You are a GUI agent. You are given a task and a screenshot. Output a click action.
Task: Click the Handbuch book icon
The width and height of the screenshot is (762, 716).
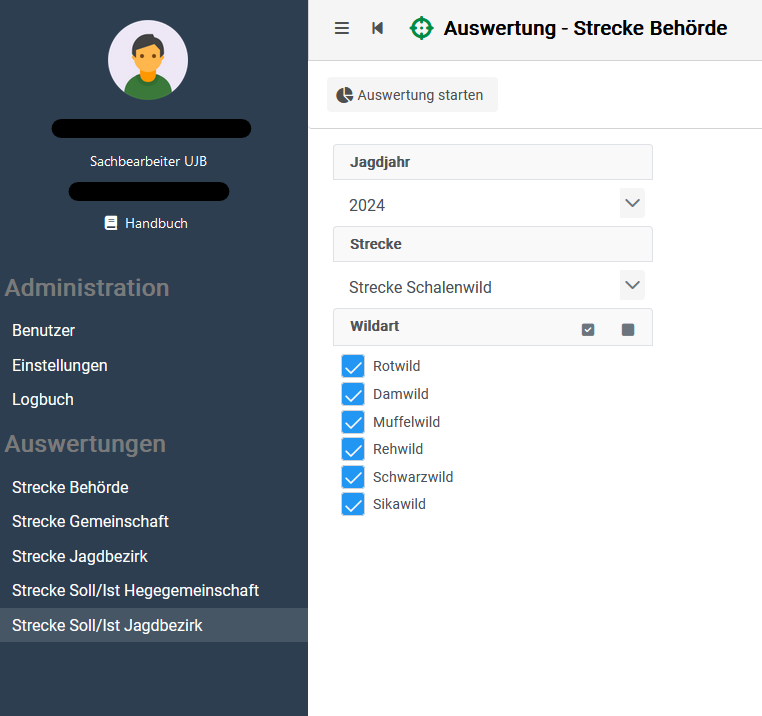pyautogui.click(x=111, y=223)
